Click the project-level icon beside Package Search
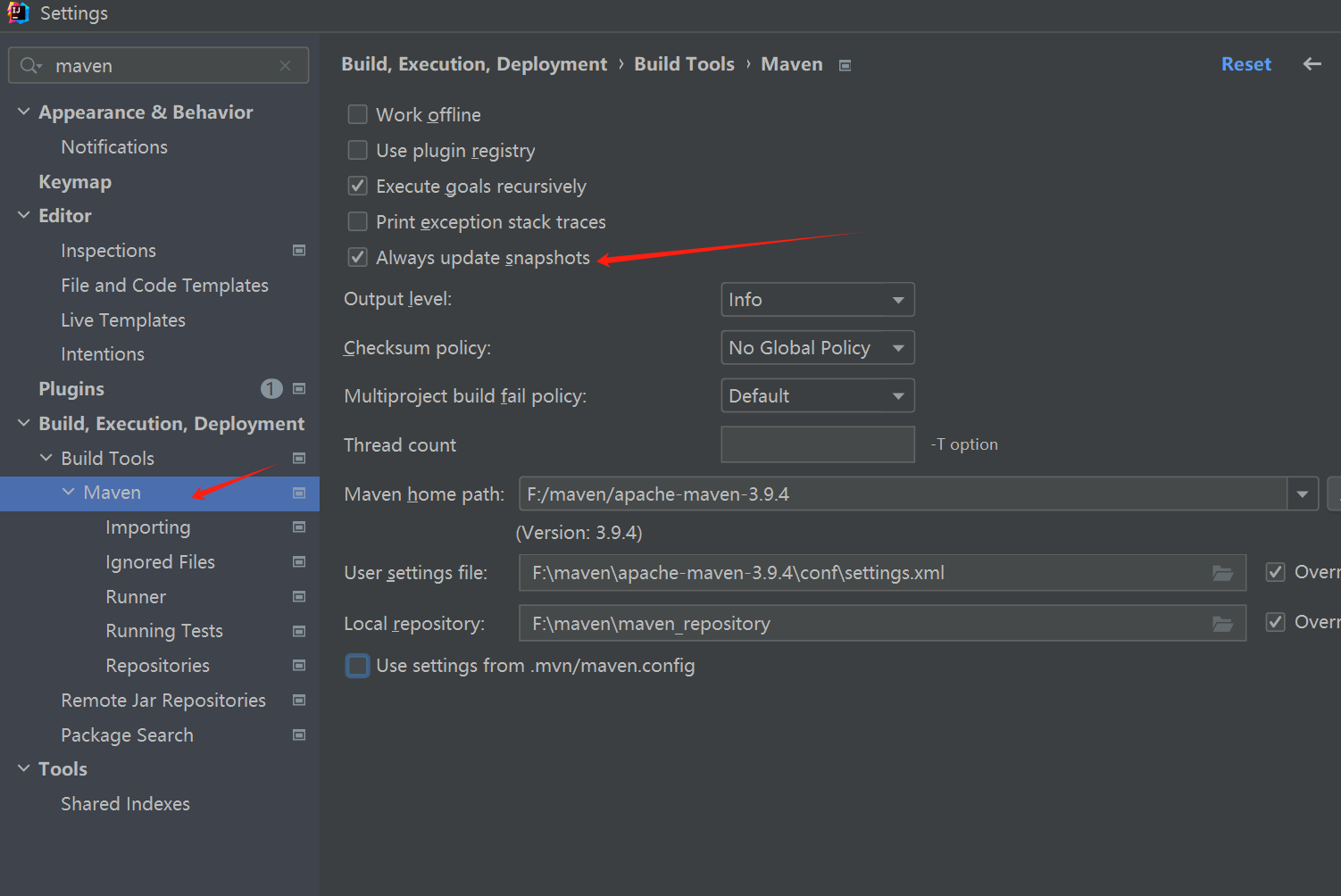This screenshot has width=1341, height=896. coord(299,735)
